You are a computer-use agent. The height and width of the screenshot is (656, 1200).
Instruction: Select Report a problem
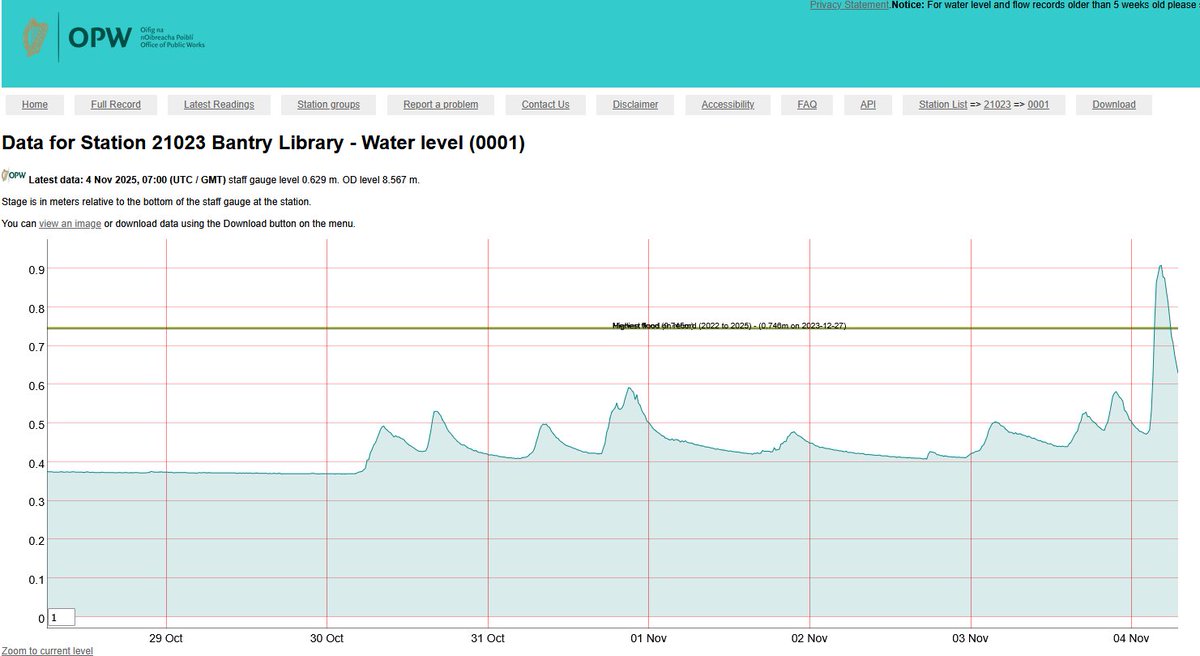441,104
